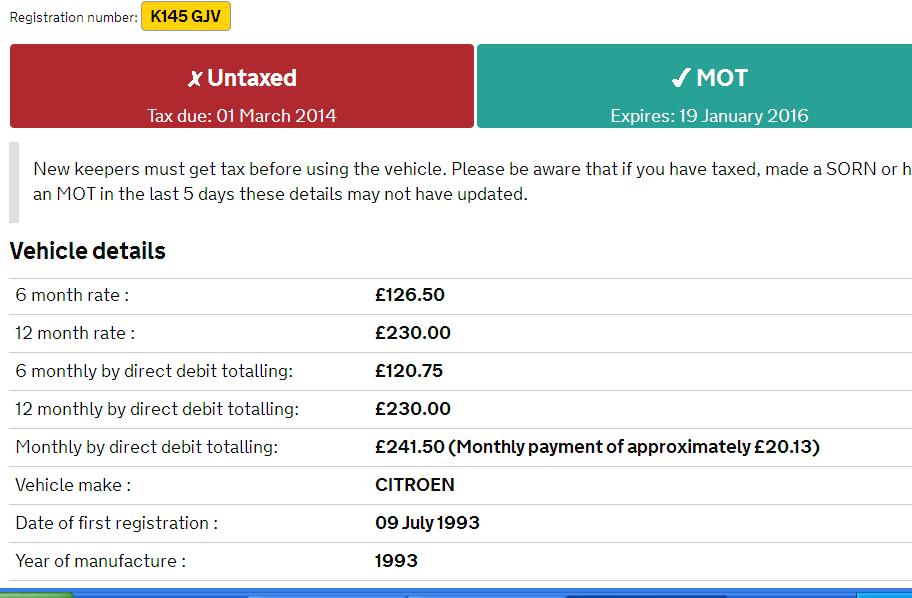The height and width of the screenshot is (598, 912).
Task: Select the £126.50 six month rate value
Action: pos(410,295)
